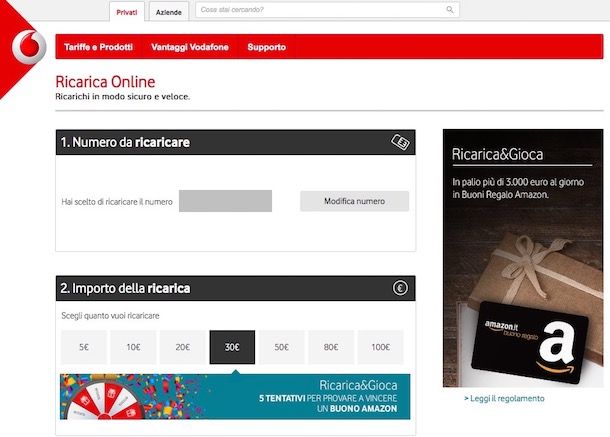Switch to the Aziende tab
Image resolution: width=610 pixels, height=437 pixels.
click(x=169, y=12)
